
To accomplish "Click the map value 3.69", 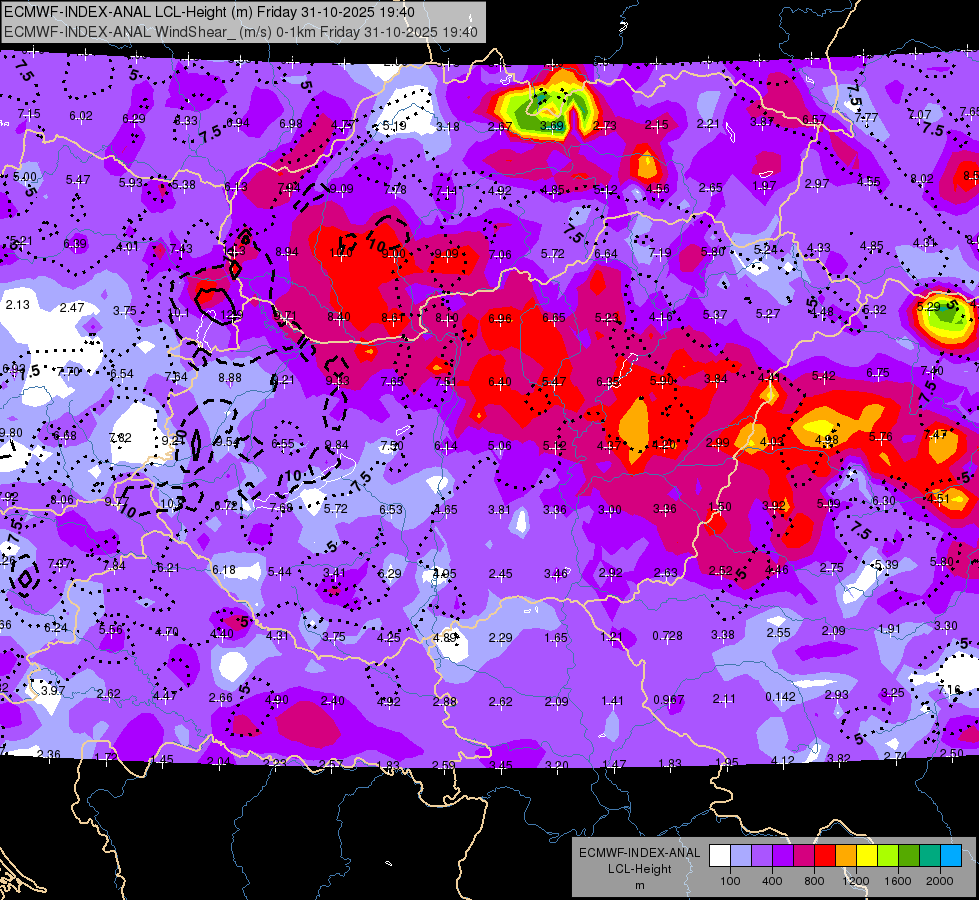I will pos(552,126).
